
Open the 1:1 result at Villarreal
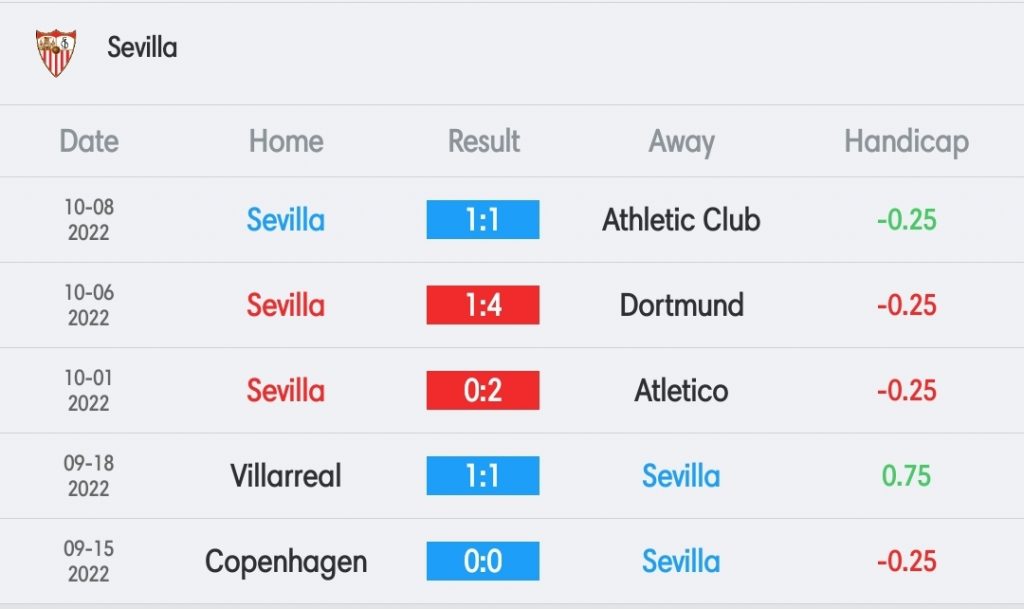[483, 475]
